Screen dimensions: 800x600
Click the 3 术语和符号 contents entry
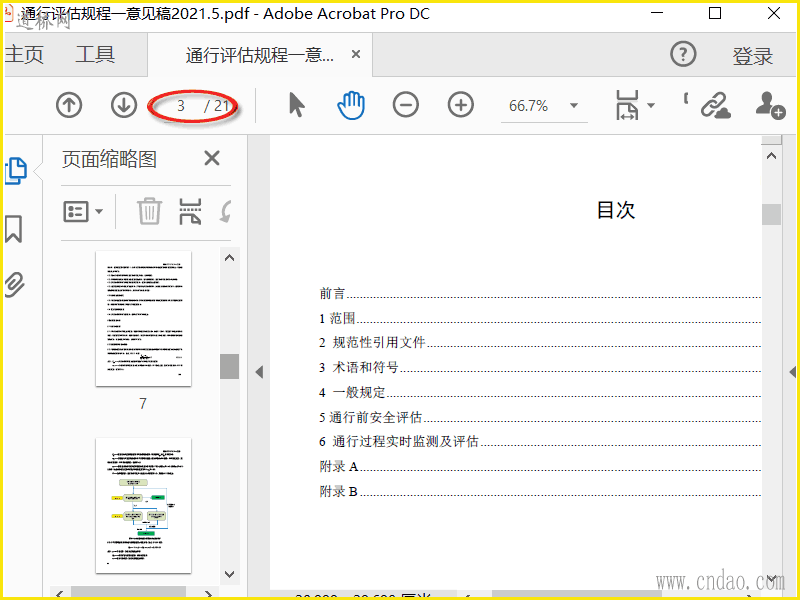(540, 367)
